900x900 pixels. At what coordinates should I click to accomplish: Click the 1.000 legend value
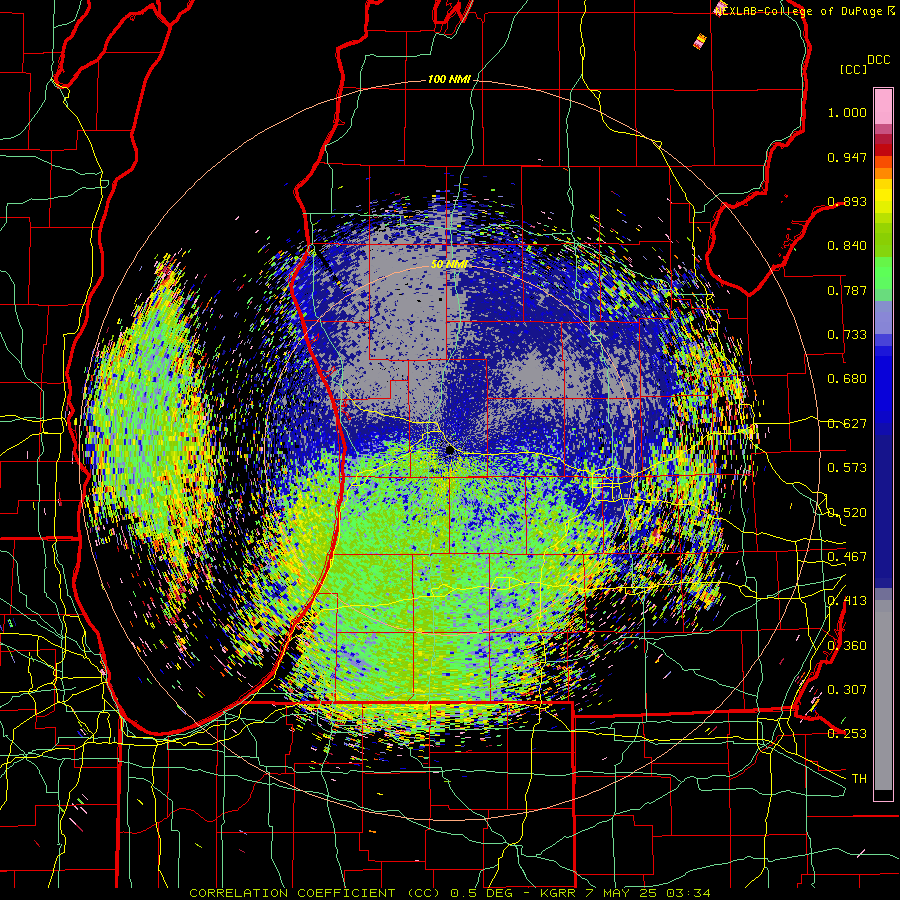847,112
